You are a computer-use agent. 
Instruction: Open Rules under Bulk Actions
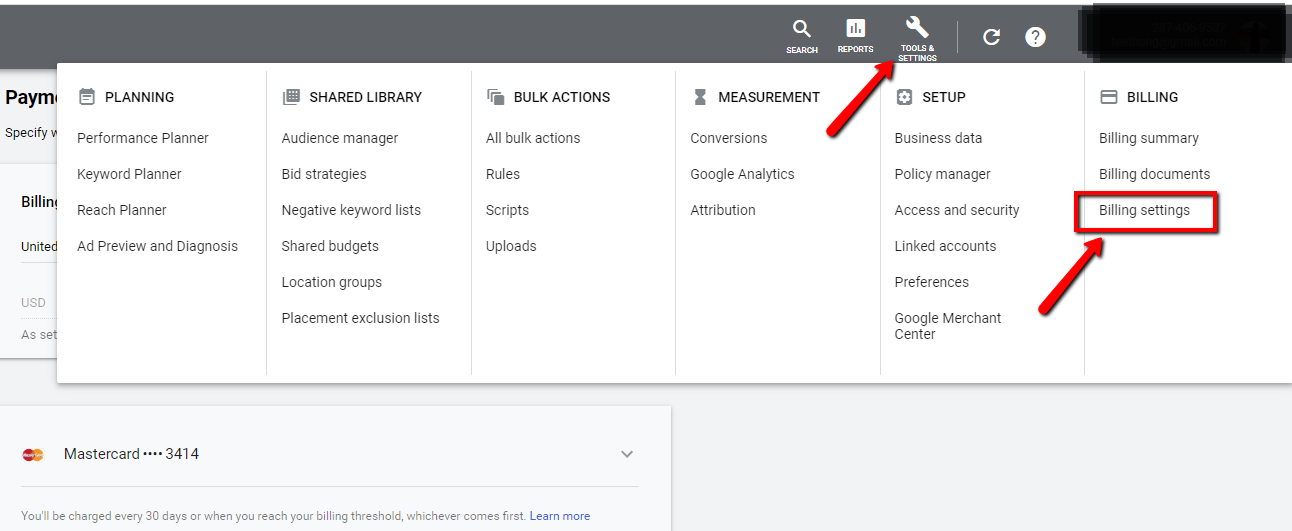click(503, 174)
